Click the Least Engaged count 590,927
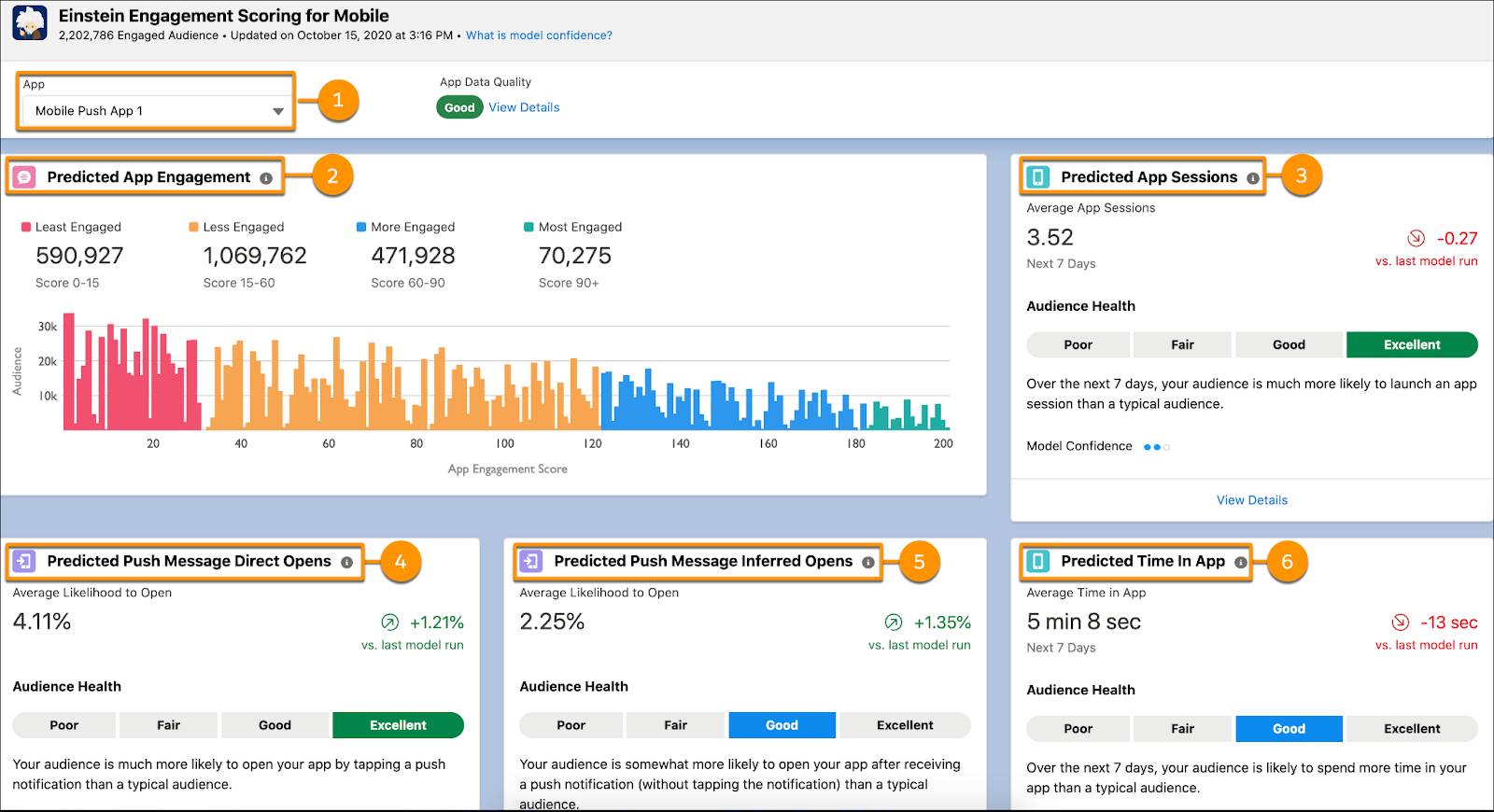 click(x=79, y=256)
